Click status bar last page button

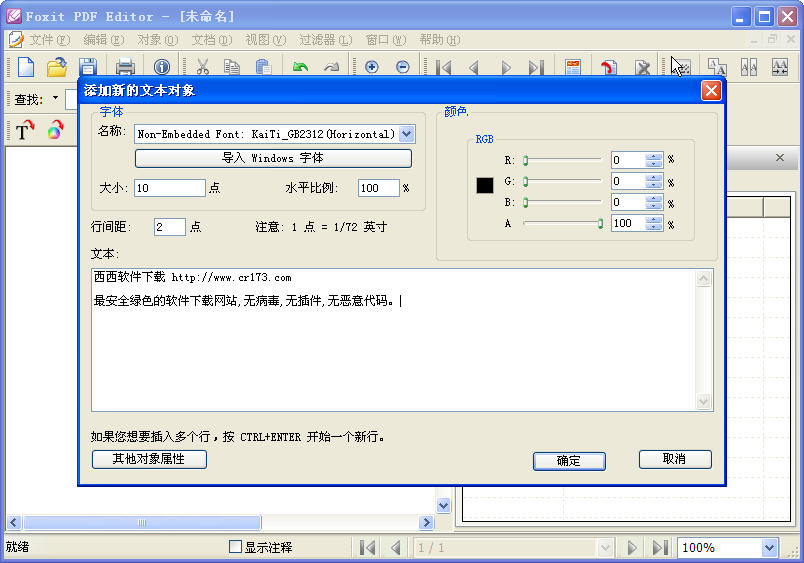click(x=660, y=548)
